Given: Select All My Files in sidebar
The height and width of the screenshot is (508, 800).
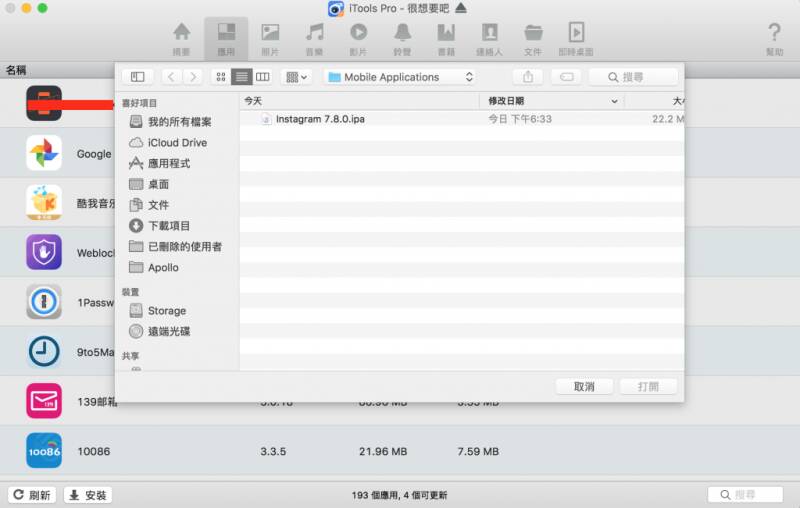Looking at the screenshot, I should (x=170, y=122).
